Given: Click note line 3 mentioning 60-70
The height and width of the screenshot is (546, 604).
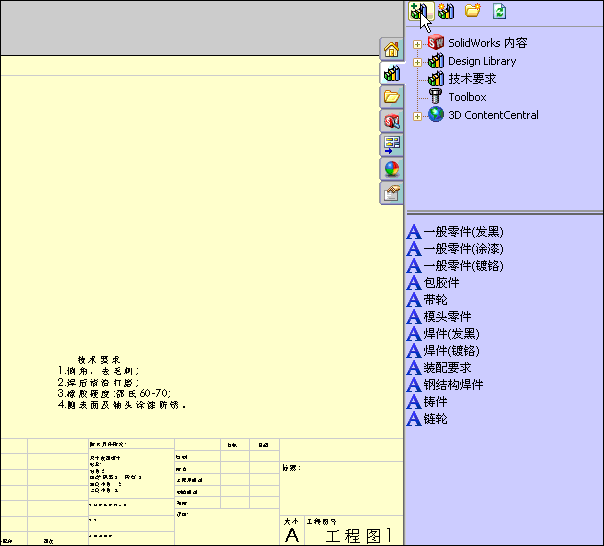Looking at the screenshot, I should tap(114, 393).
